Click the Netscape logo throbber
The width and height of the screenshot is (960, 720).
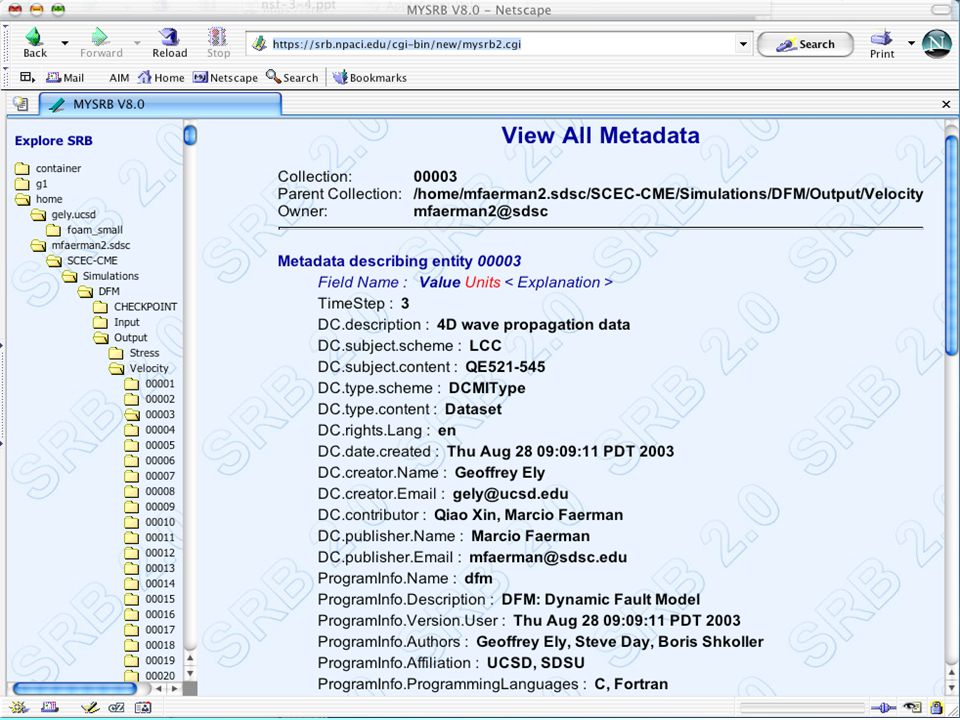(936, 44)
